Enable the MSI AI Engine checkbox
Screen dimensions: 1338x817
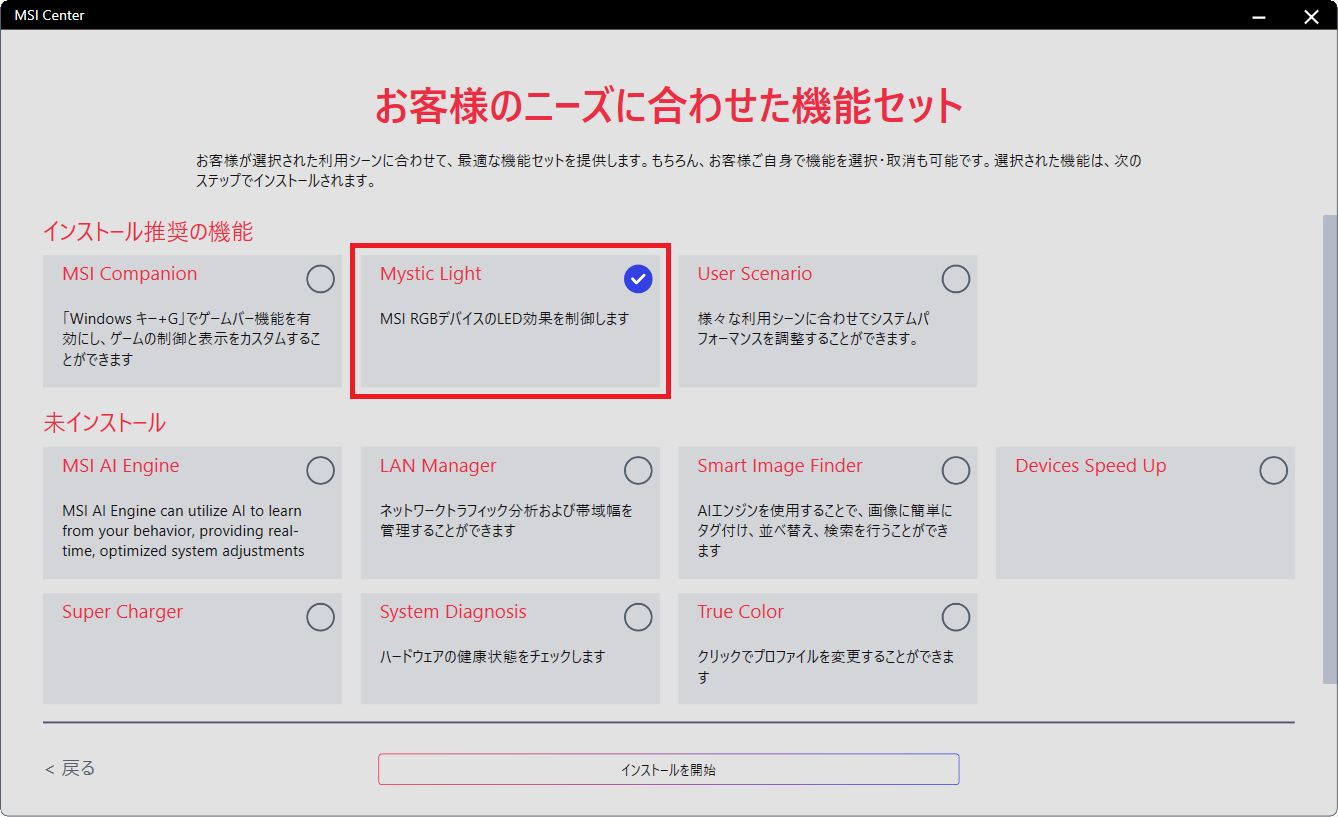tap(320, 471)
